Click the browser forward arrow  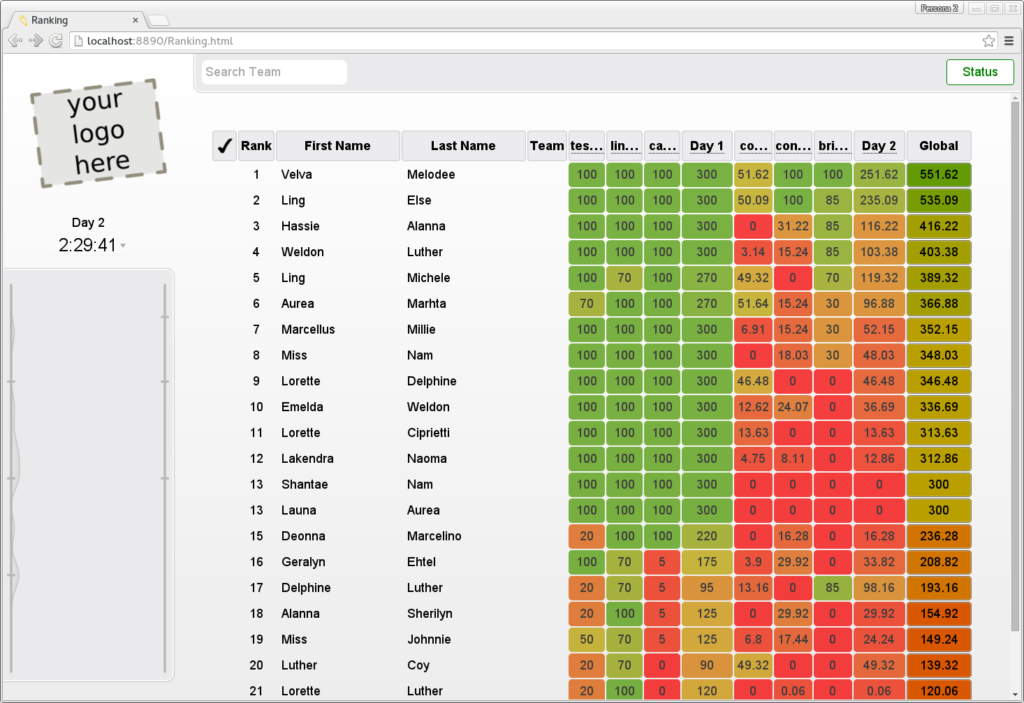click(x=35, y=41)
